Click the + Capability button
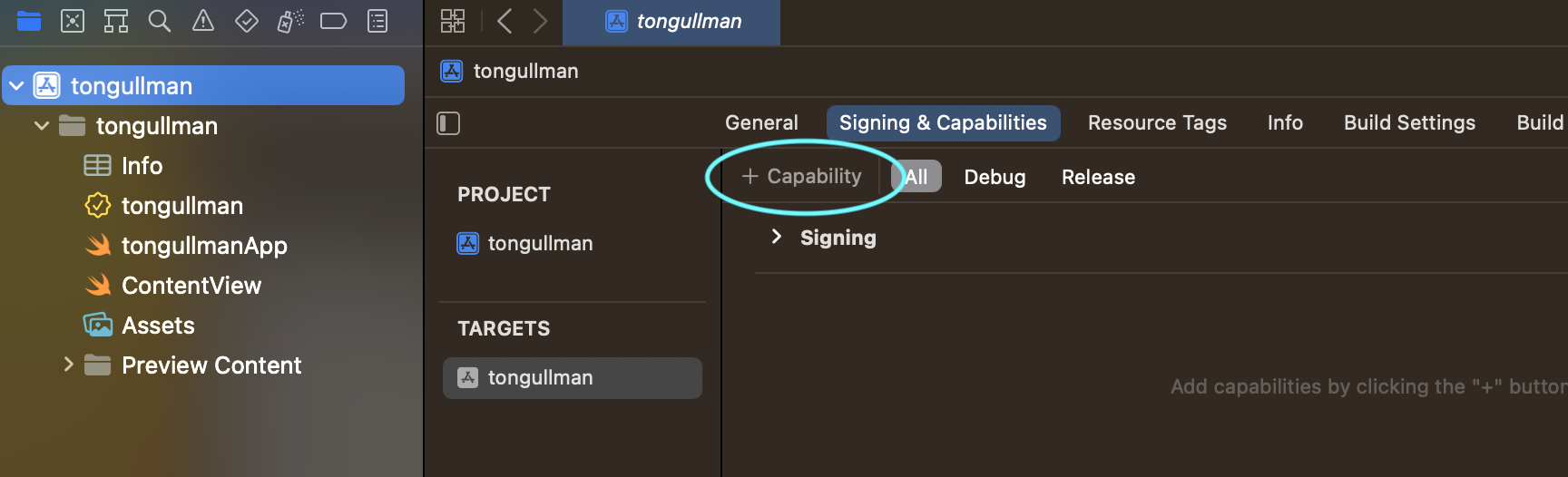The height and width of the screenshot is (477, 1568). click(802, 177)
